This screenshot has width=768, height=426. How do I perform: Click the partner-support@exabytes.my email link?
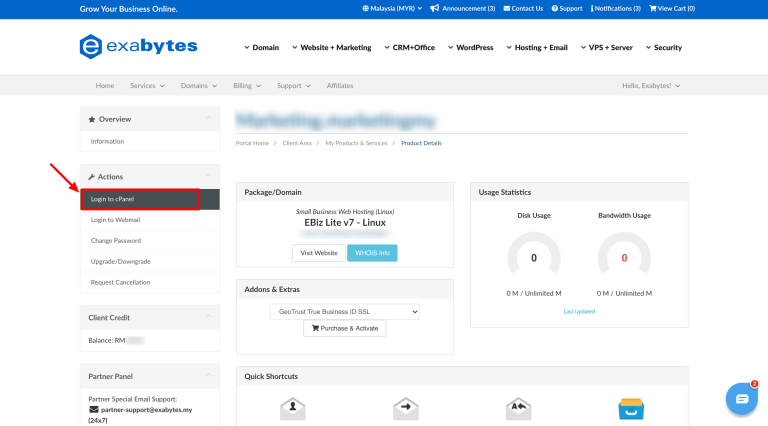[146, 410]
